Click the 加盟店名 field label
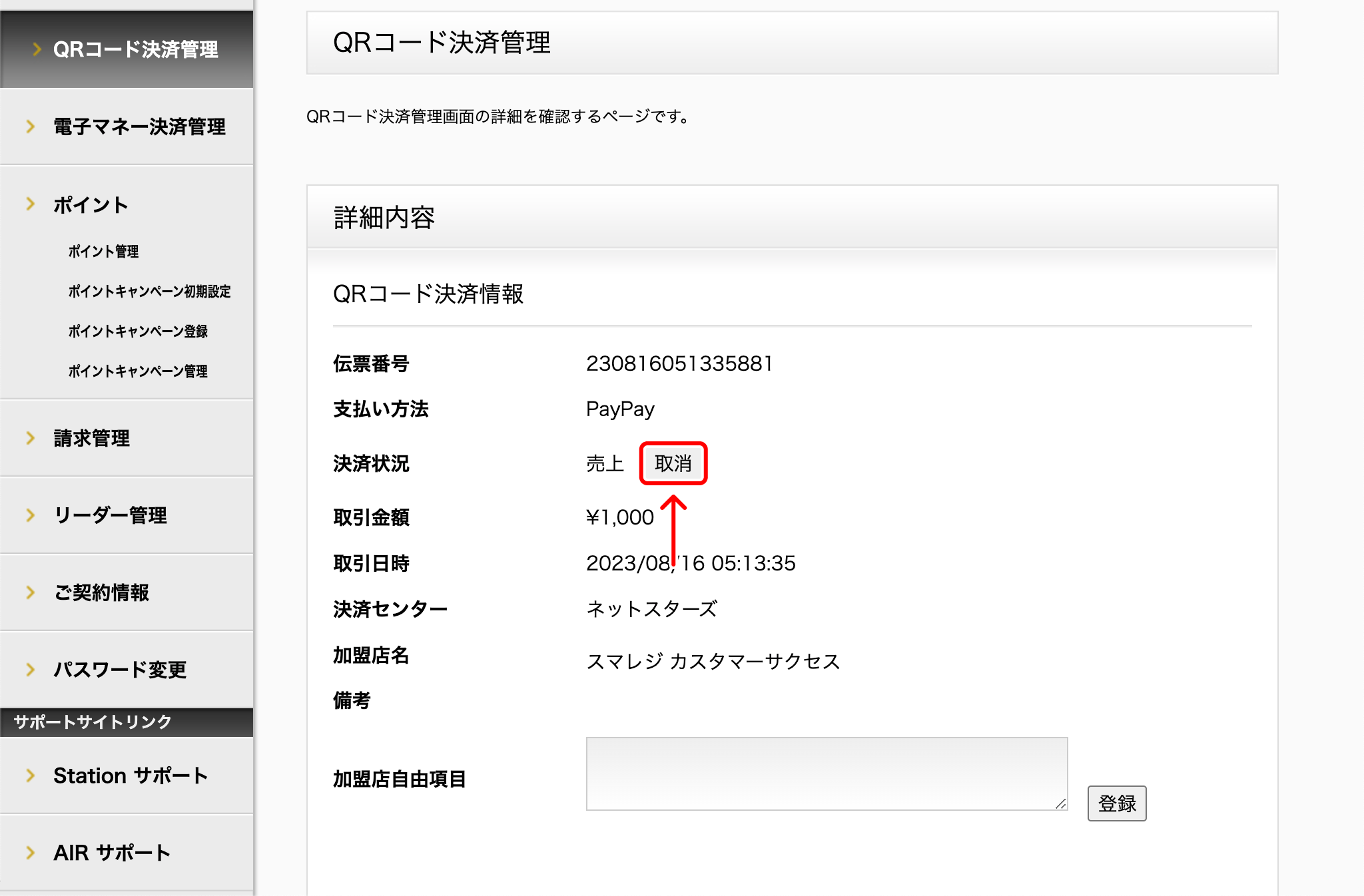The height and width of the screenshot is (896, 1364). 371,655
